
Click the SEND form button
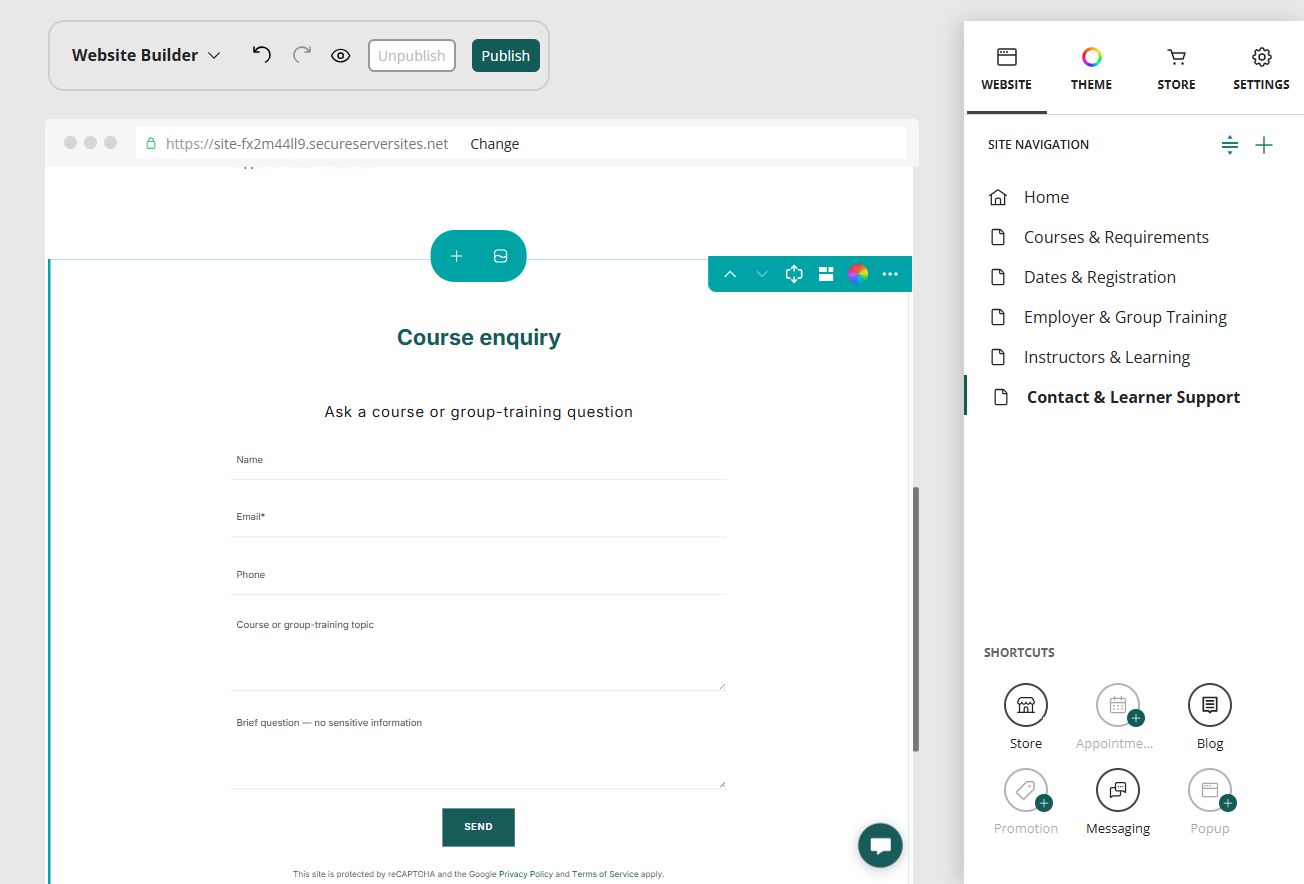478,827
